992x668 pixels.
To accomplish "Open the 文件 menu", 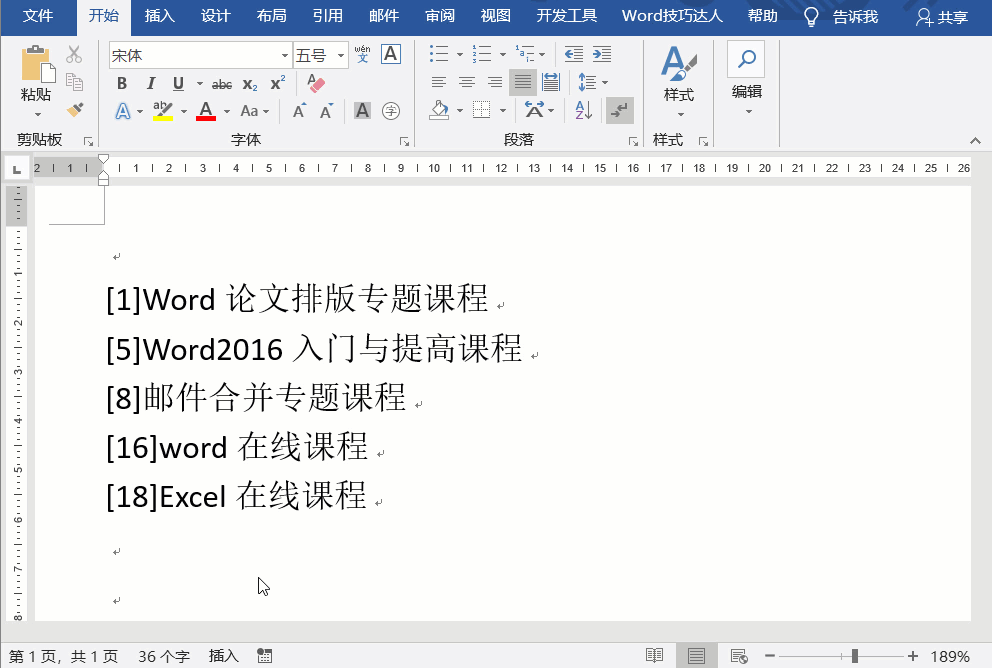I will [x=38, y=16].
